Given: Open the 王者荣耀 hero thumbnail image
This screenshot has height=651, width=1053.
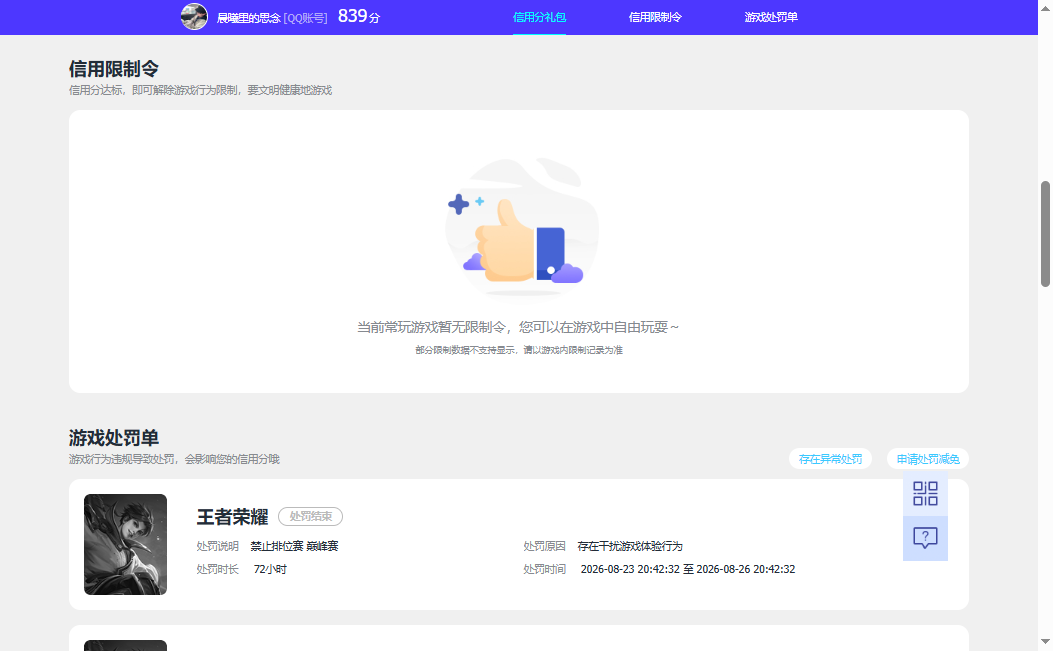Looking at the screenshot, I should click(125, 544).
